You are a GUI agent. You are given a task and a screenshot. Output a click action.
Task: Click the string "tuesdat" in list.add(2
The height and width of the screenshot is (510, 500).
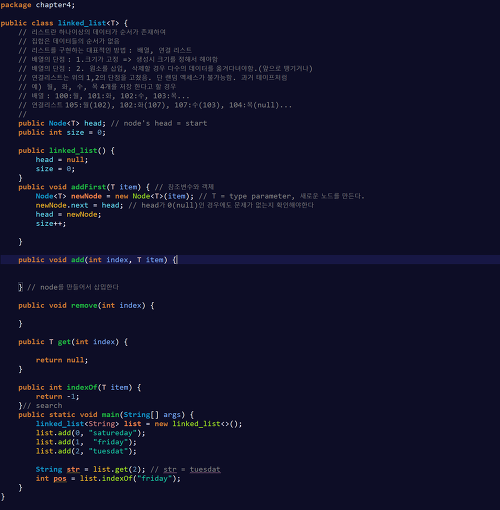pyautogui.click(x=108, y=451)
